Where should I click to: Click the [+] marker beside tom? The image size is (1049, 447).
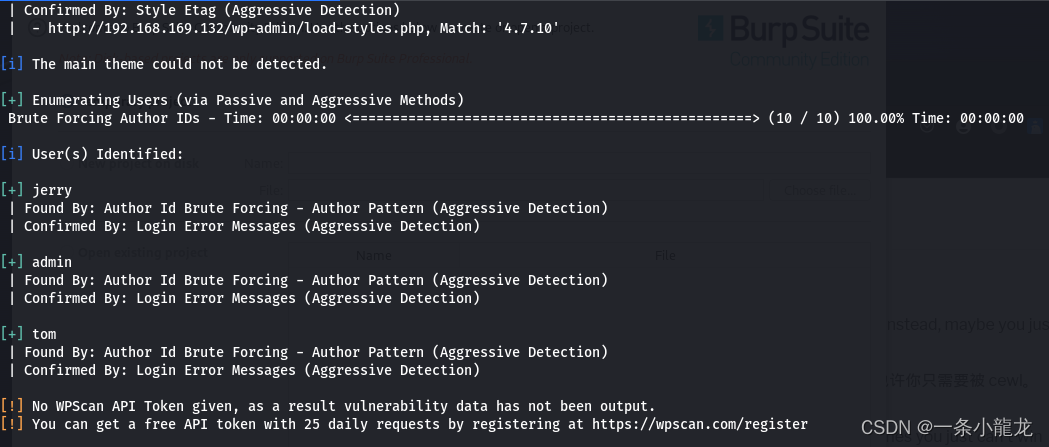tap(12, 334)
